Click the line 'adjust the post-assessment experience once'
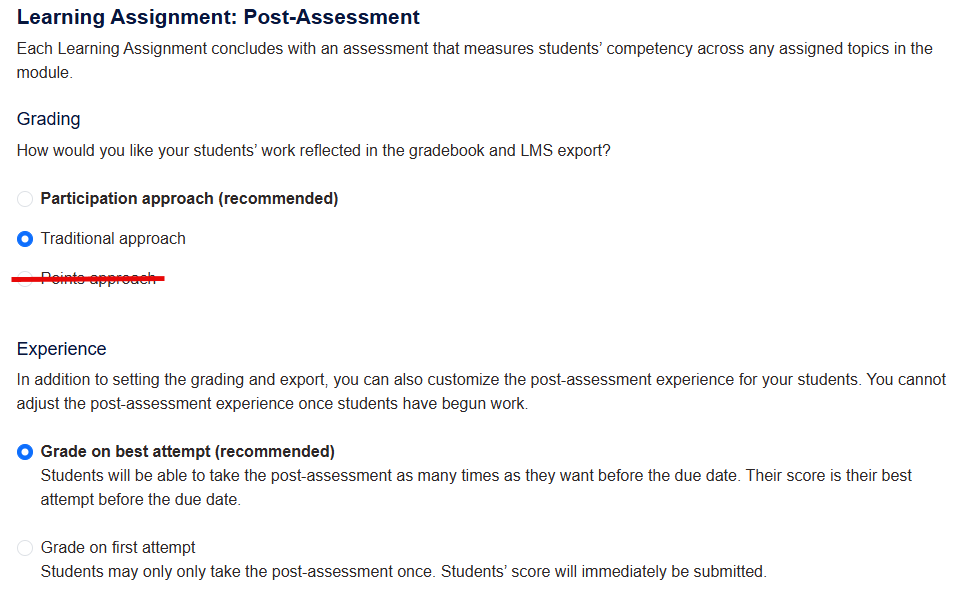 (x=272, y=404)
